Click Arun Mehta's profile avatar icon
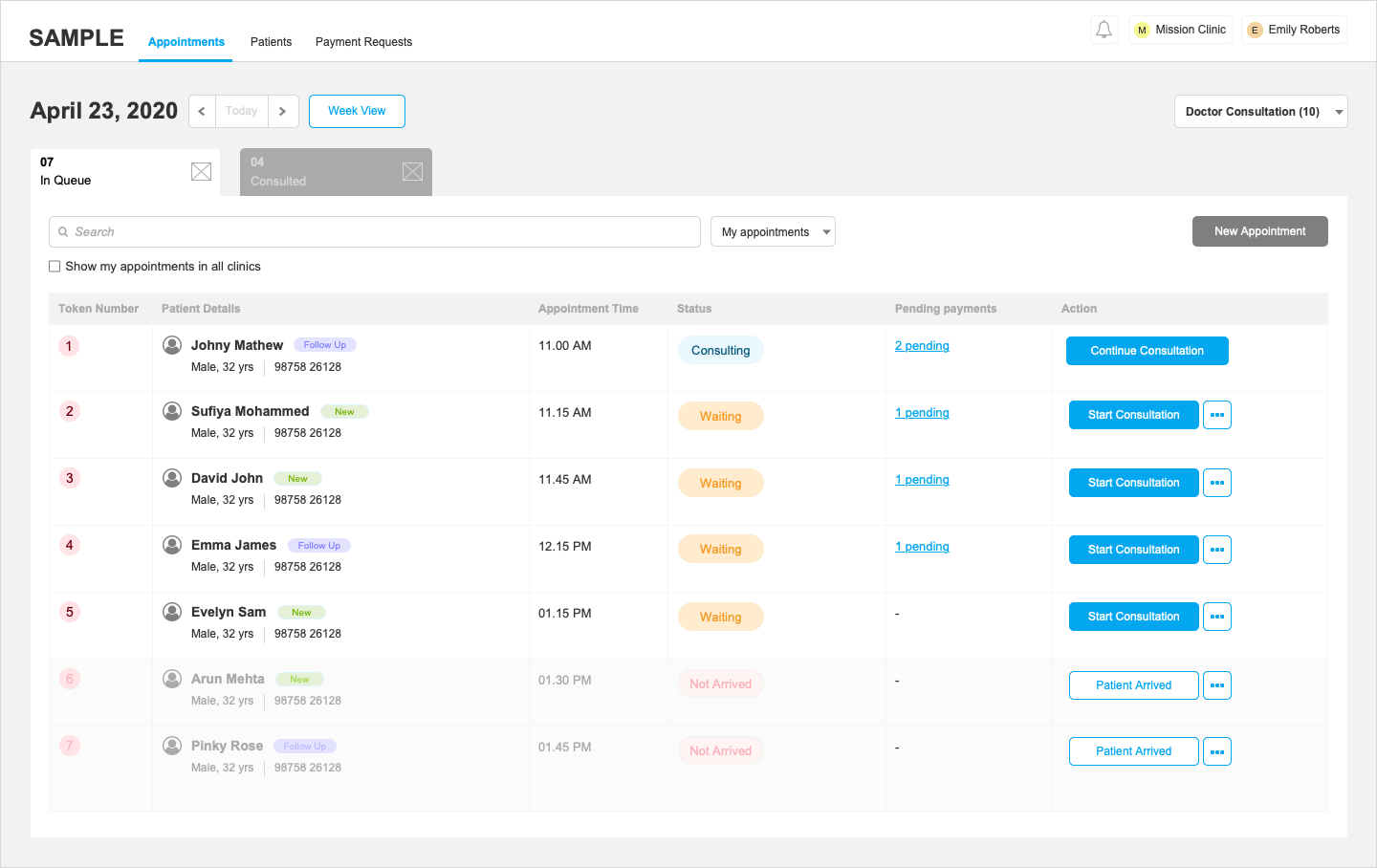 172,679
